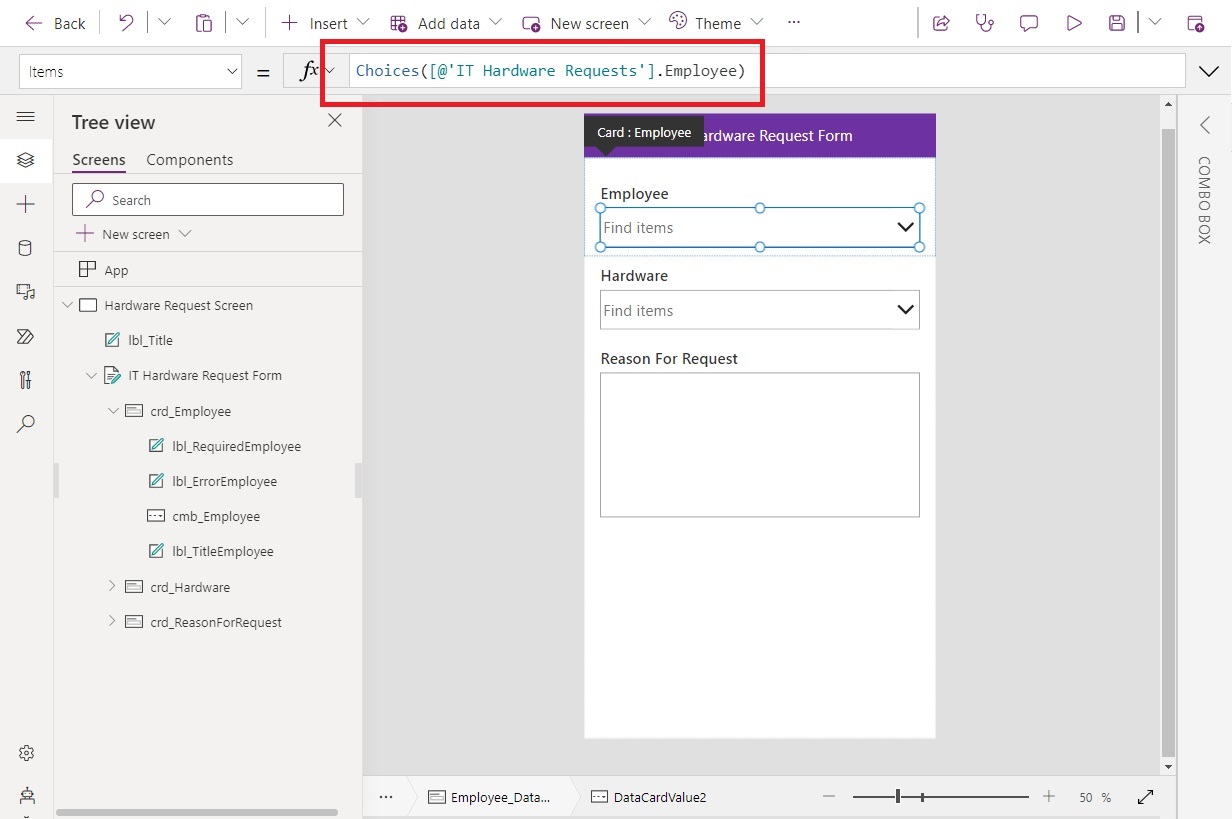Preview the app with the play icon
The height and width of the screenshot is (819, 1232).
click(x=1074, y=22)
